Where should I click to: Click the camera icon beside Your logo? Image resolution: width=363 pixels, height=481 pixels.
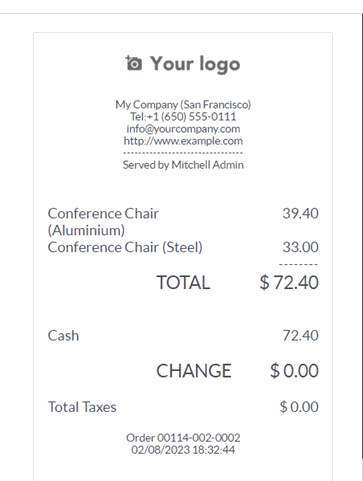[134, 63]
